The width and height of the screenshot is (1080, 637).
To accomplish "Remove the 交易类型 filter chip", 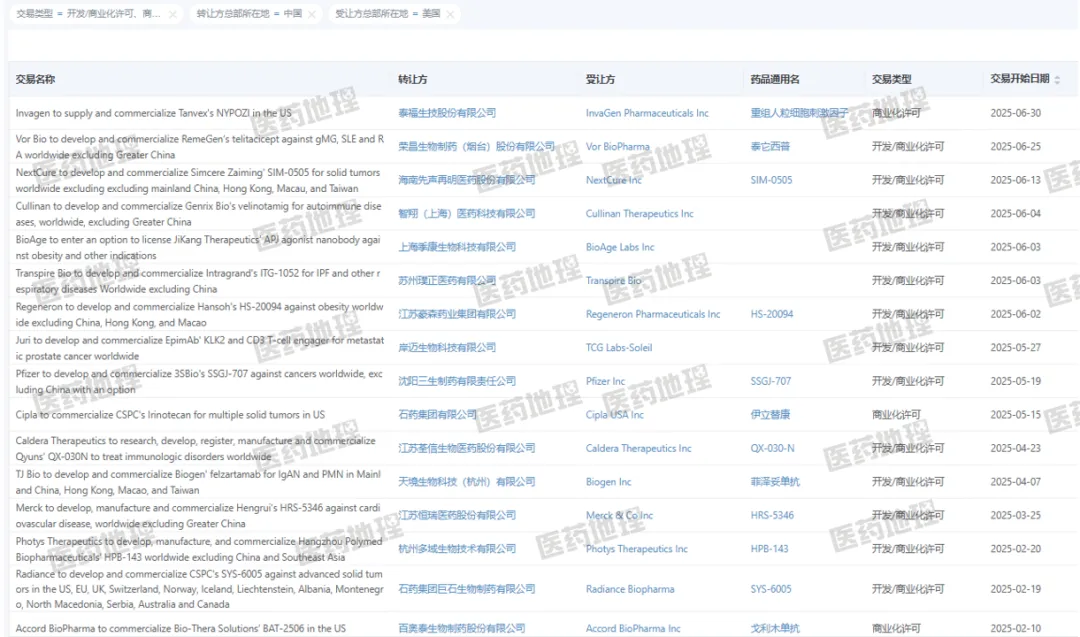I will coord(172,15).
